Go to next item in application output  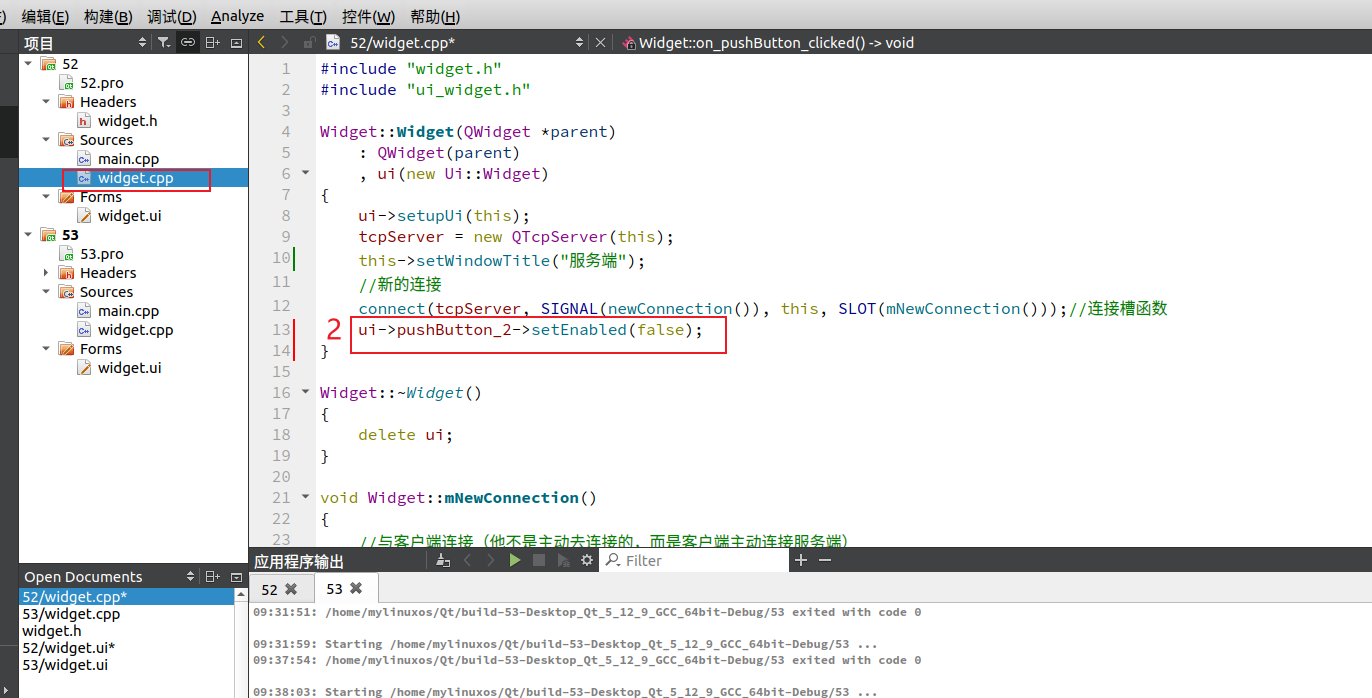click(491, 561)
